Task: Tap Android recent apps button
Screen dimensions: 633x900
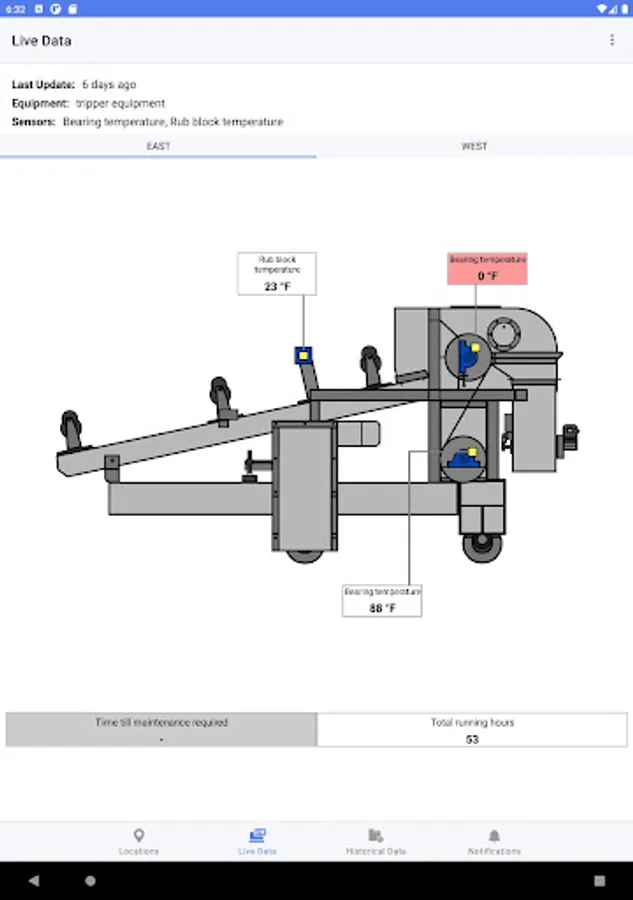Action: [599, 880]
